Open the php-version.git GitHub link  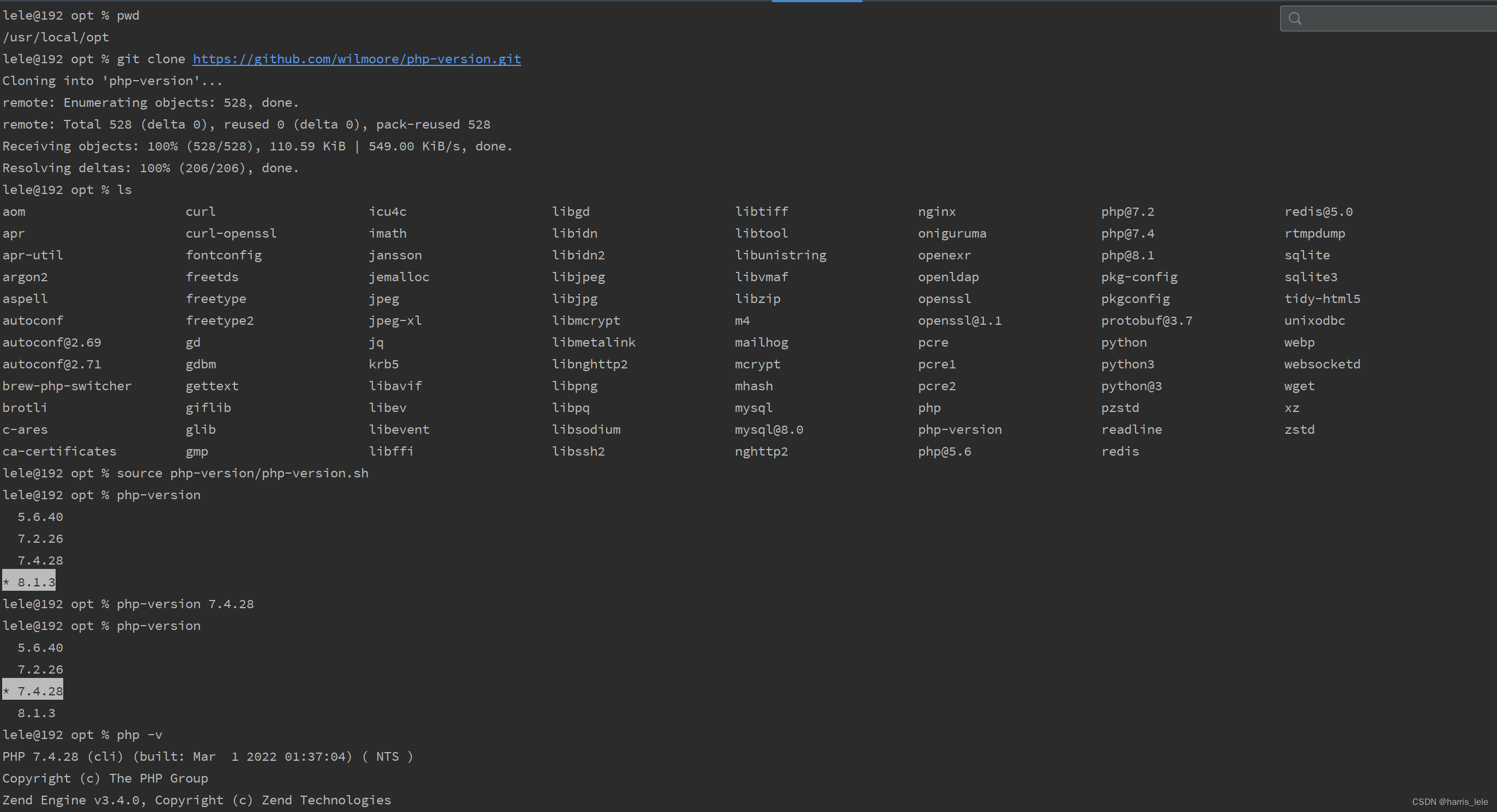tap(356, 59)
